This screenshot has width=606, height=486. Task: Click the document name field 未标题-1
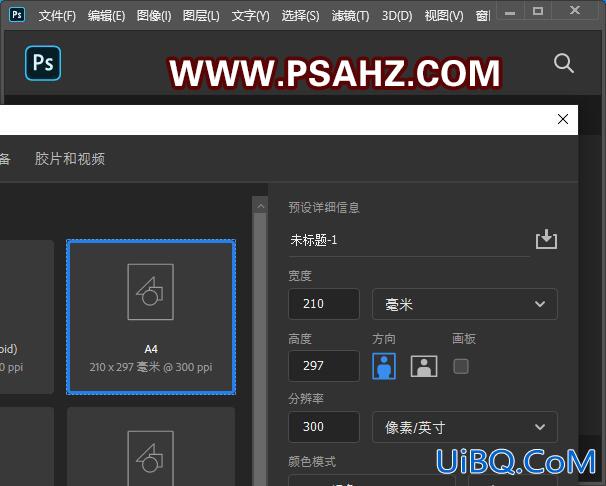coord(409,240)
